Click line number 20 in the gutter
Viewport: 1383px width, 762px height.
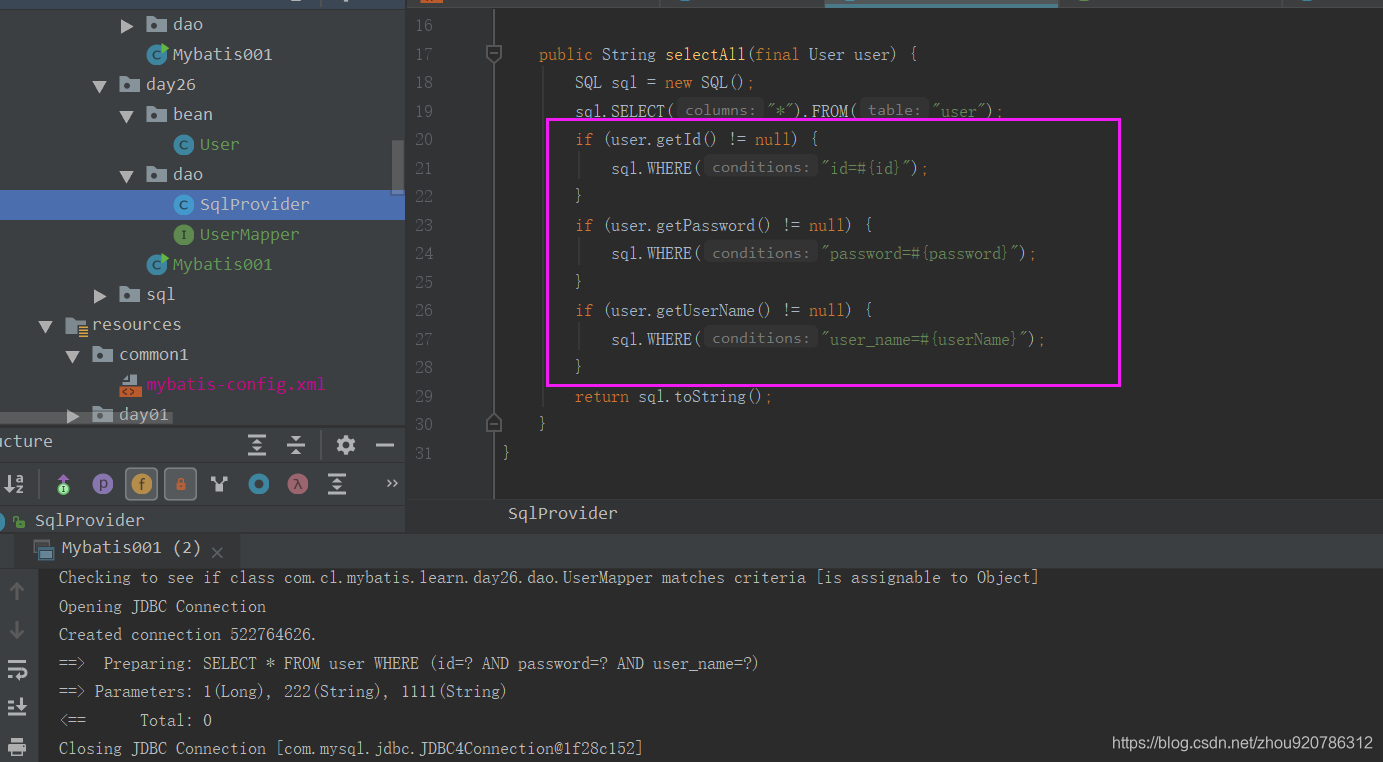tap(422, 139)
